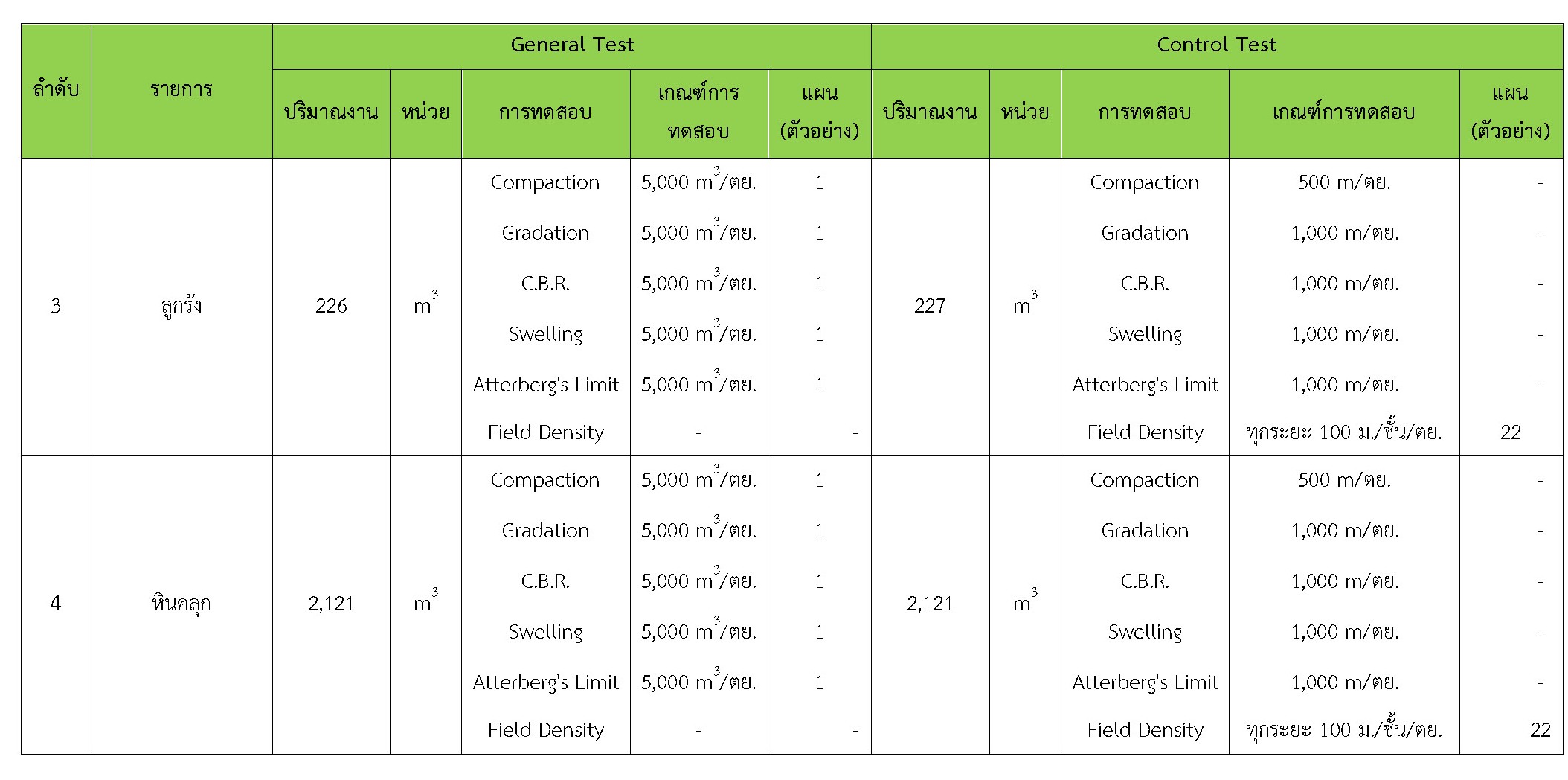Viewport: 1568px width, 780px height.
Task: Select the ลำดับ column header
Action: 56,90
